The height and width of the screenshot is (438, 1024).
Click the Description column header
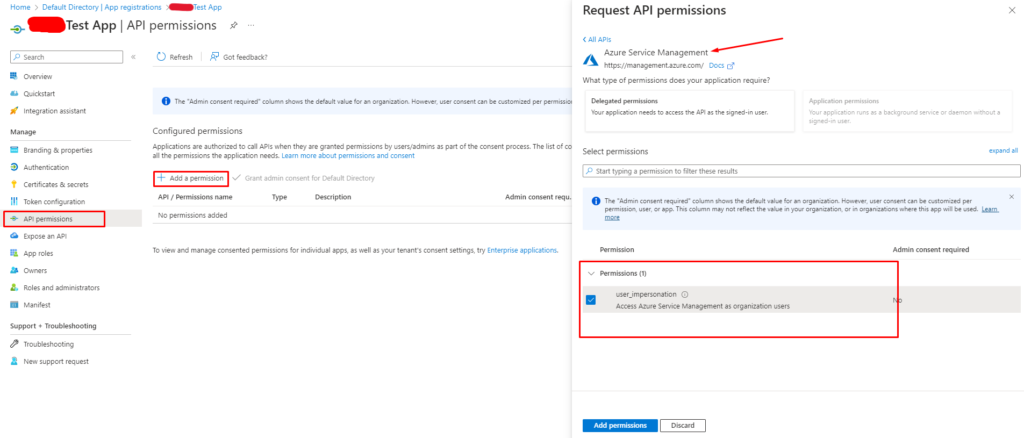click(x=333, y=196)
